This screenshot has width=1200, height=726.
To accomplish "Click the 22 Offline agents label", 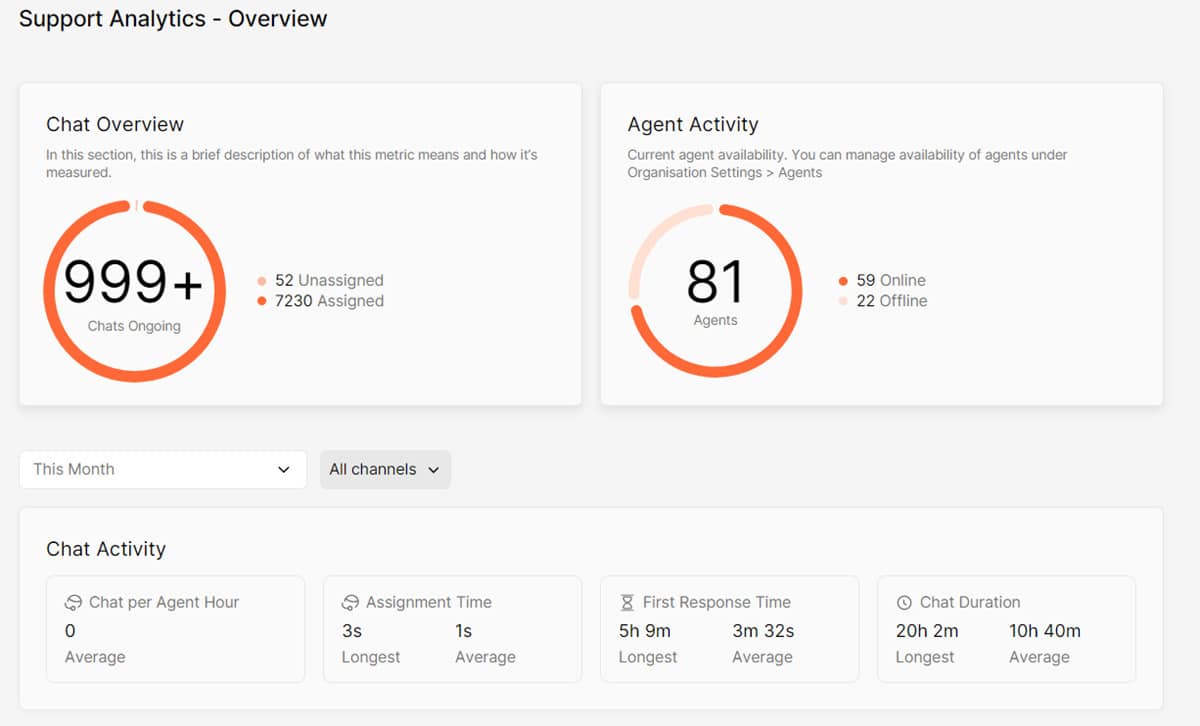I will [891, 301].
